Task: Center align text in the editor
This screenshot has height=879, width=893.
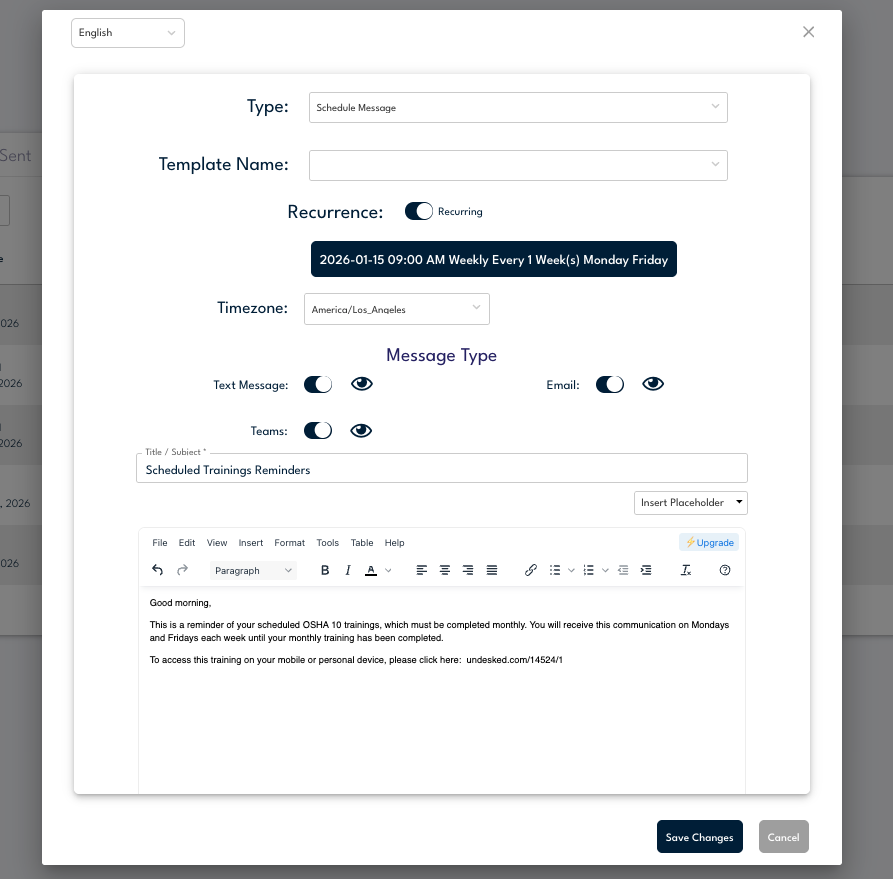Action: [445, 570]
